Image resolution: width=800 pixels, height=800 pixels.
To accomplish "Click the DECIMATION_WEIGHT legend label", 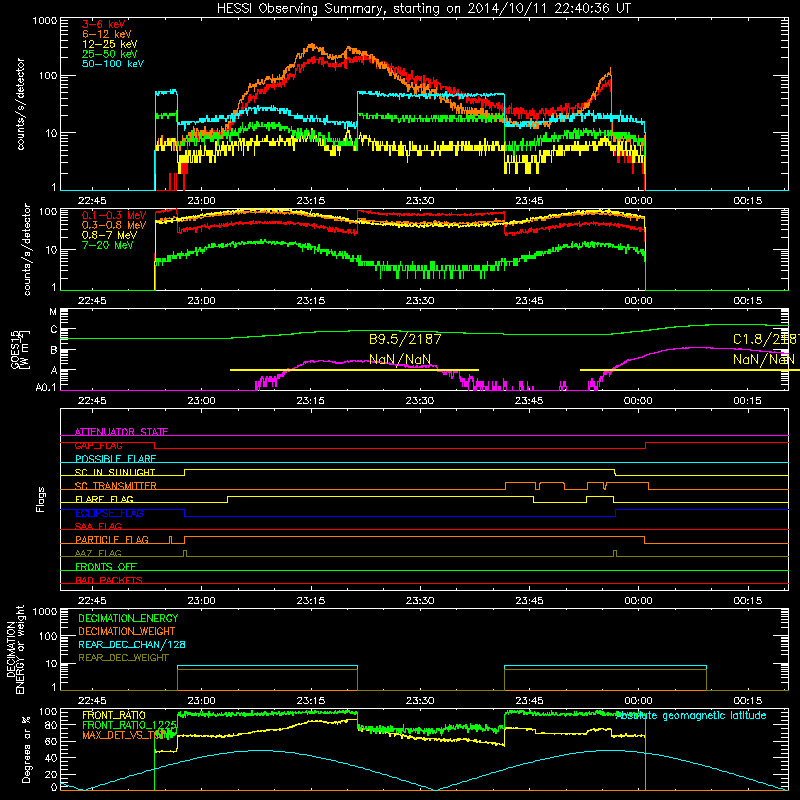I will (127, 632).
